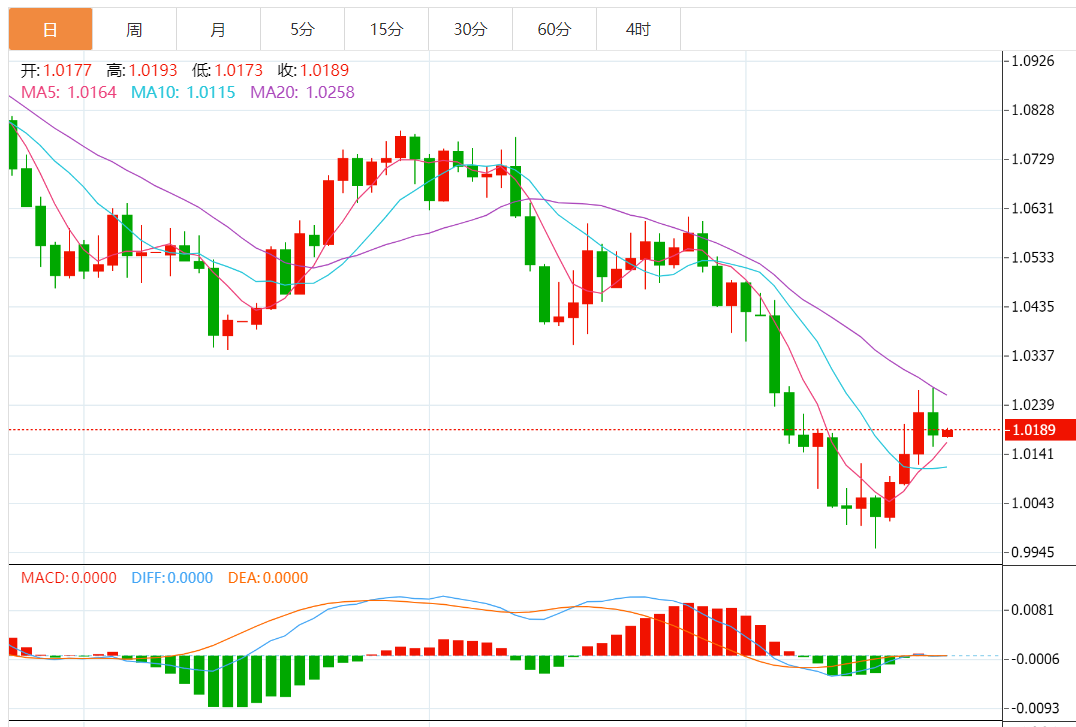Image resolution: width=1076 pixels, height=727 pixels.
Task: Click the MA20: 1.0258 label
Action: pyautogui.click(x=303, y=92)
